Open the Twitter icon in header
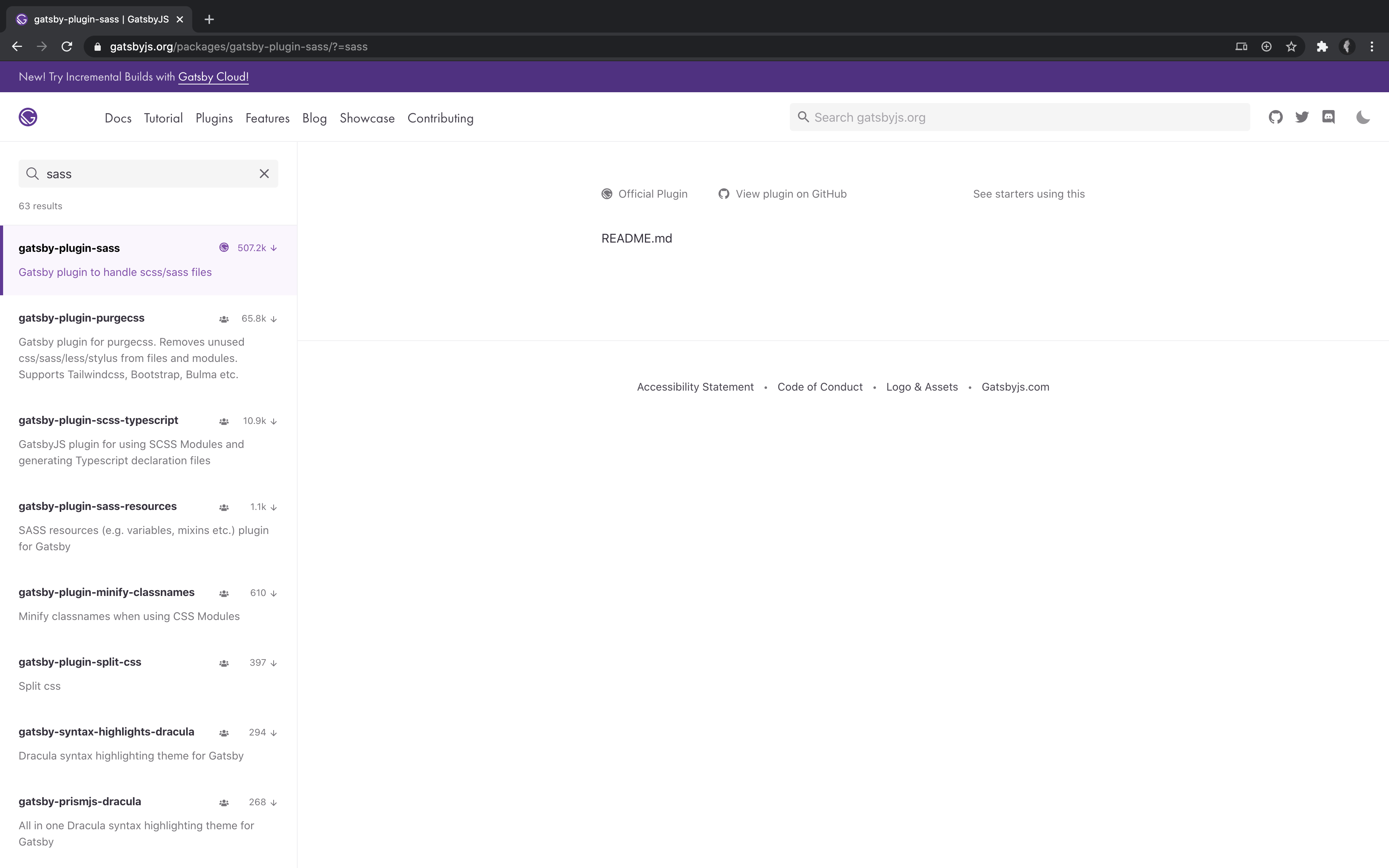 1302,117
